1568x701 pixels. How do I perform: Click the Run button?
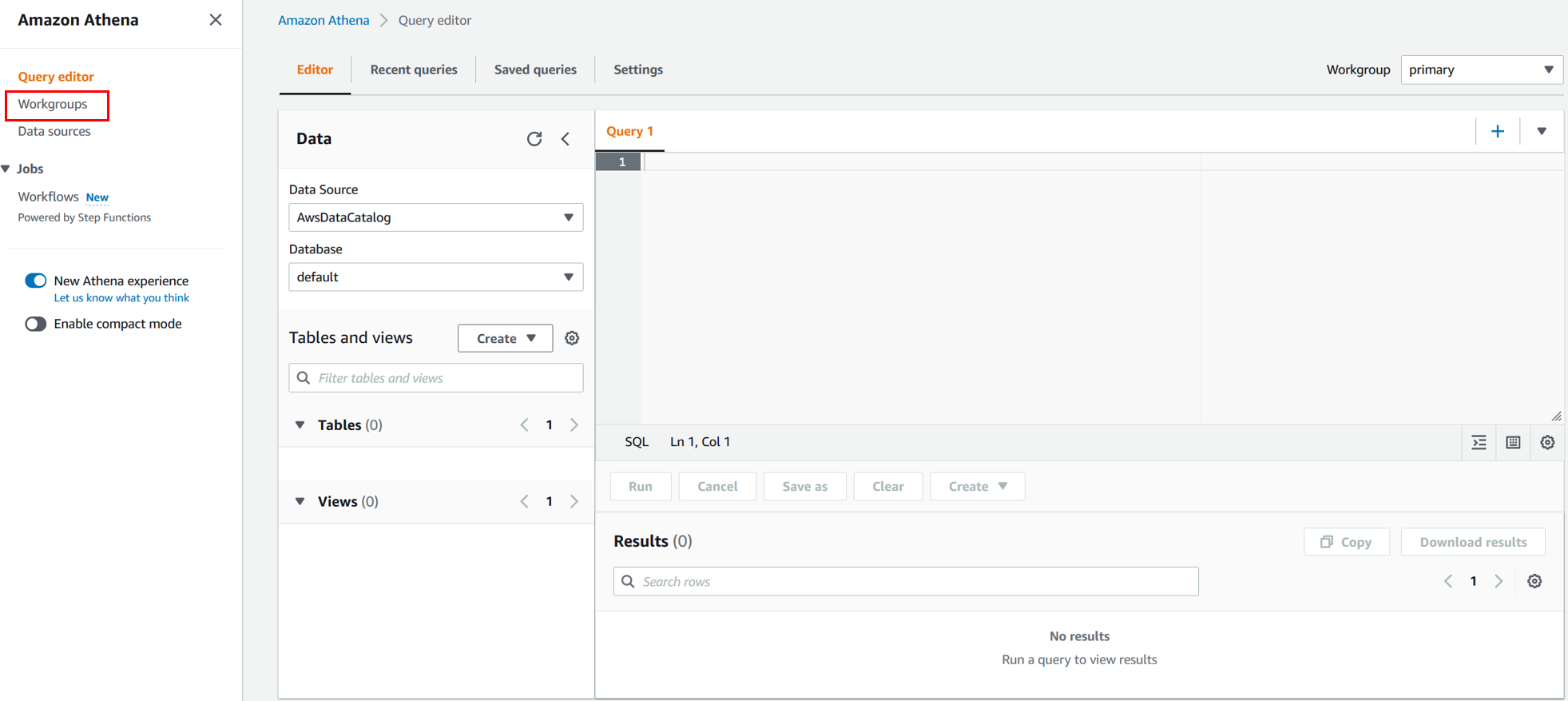[641, 486]
